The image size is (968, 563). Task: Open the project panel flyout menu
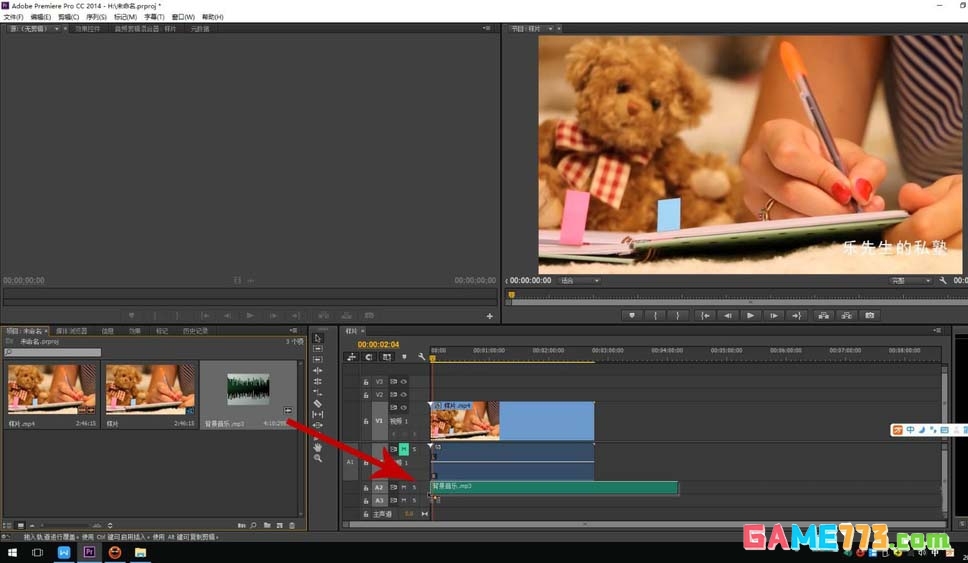(x=293, y=330)
